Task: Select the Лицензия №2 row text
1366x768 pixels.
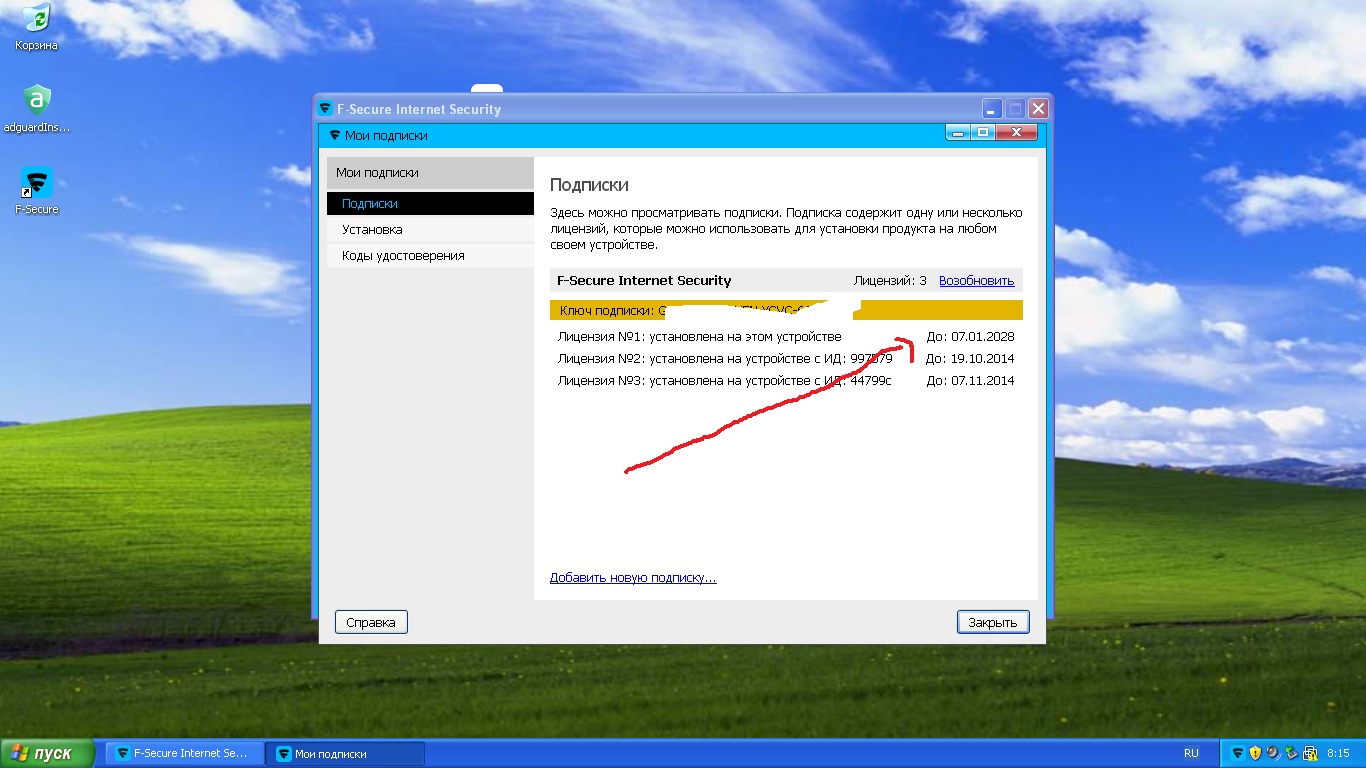Action: click(725, 359)
